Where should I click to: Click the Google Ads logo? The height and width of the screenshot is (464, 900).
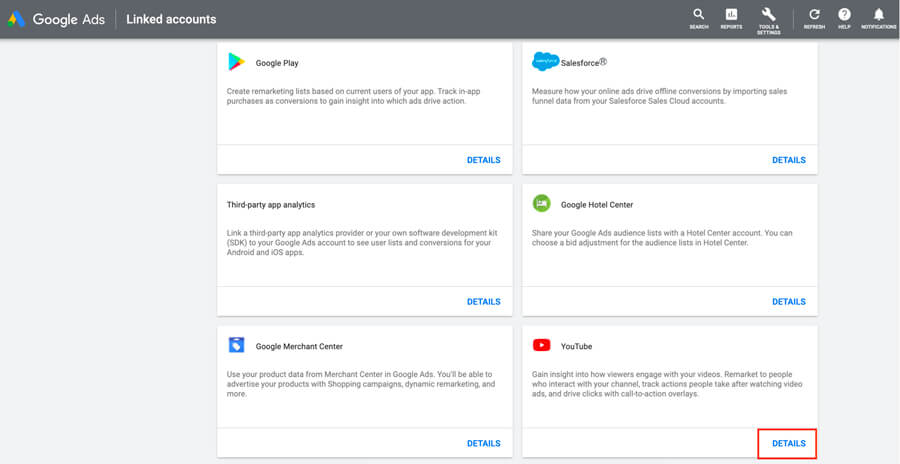(17, 19)
